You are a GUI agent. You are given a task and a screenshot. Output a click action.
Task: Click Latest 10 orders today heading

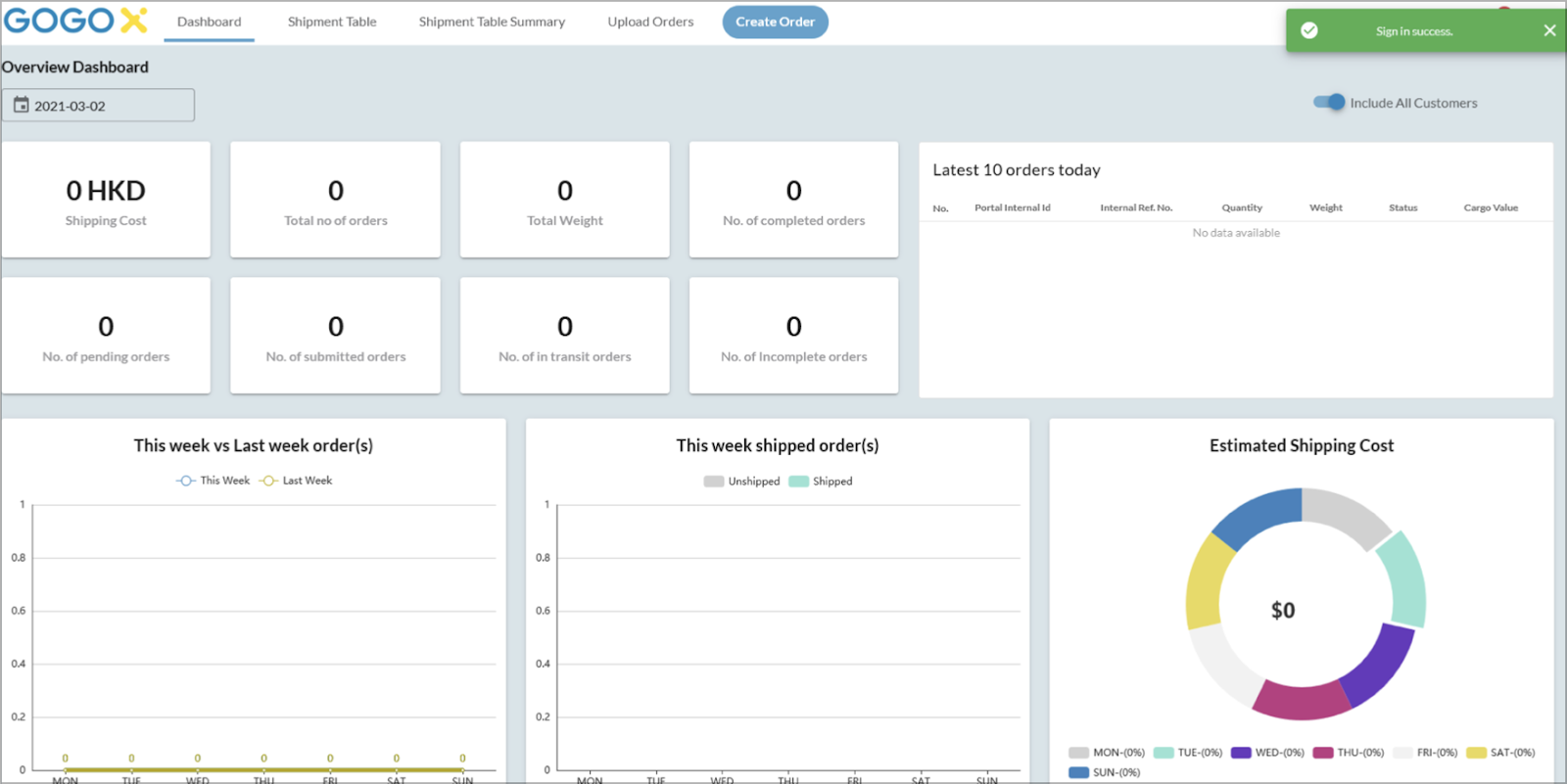pos(1017,169)
